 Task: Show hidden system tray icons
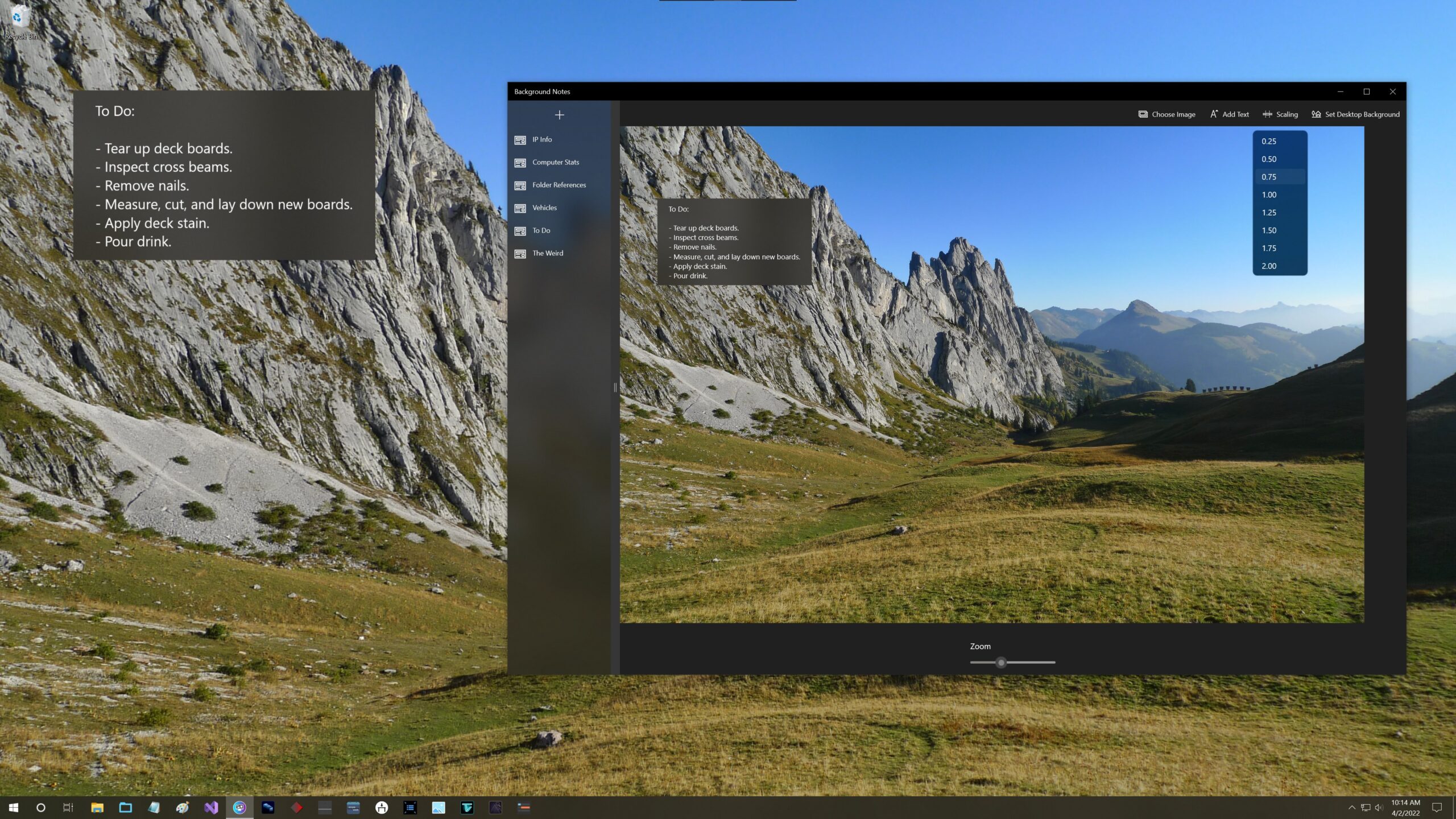click(x=1352, y=807)
